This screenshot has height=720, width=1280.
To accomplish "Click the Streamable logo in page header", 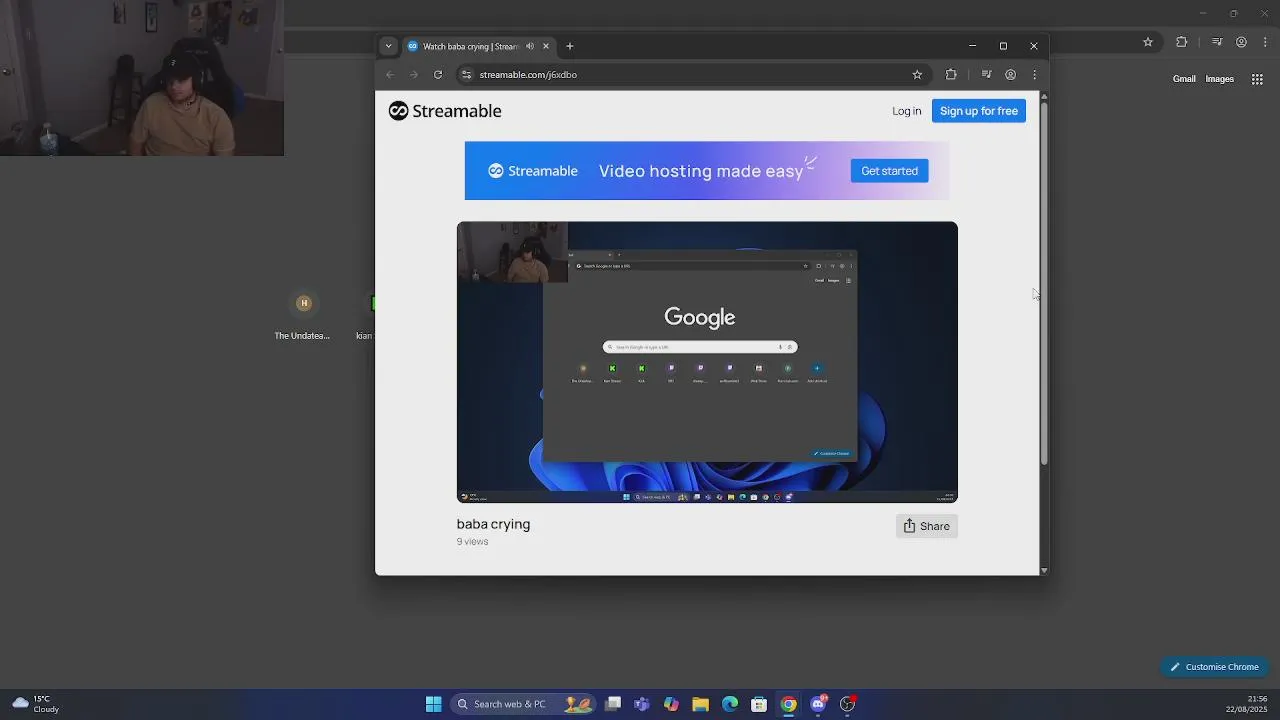I will point(445,111).
